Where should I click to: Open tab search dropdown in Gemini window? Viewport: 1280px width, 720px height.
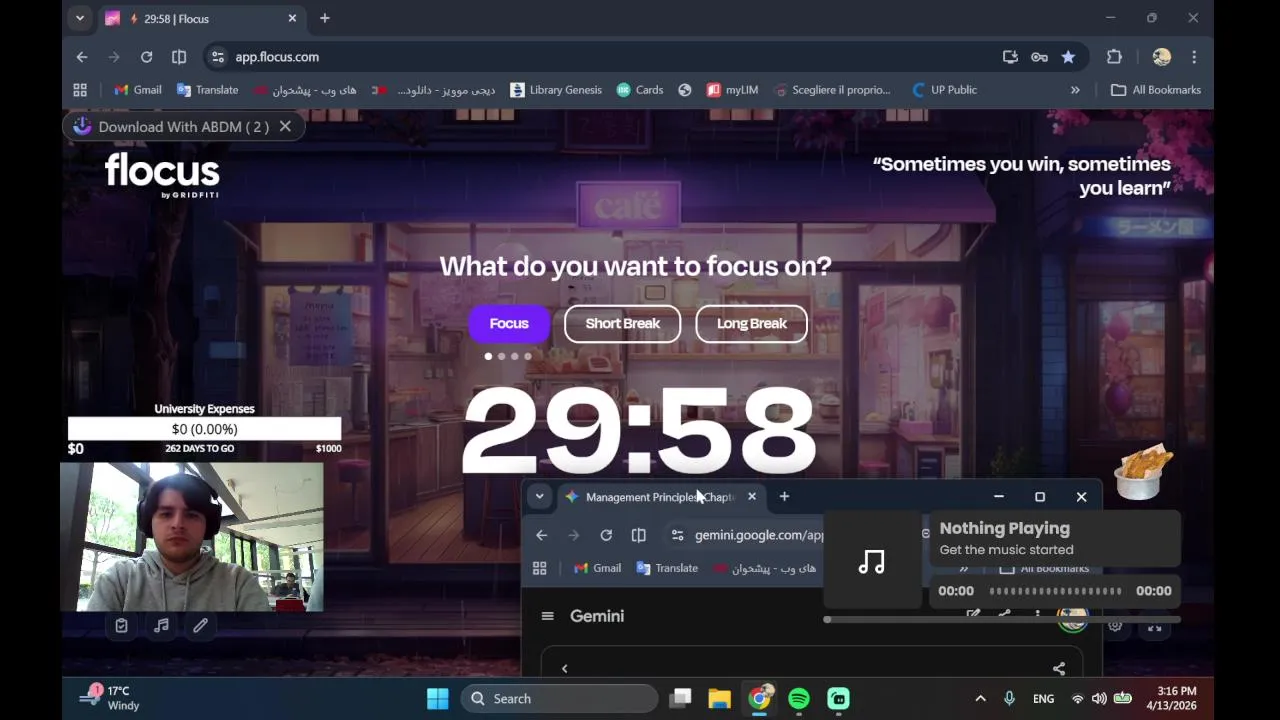539,497
